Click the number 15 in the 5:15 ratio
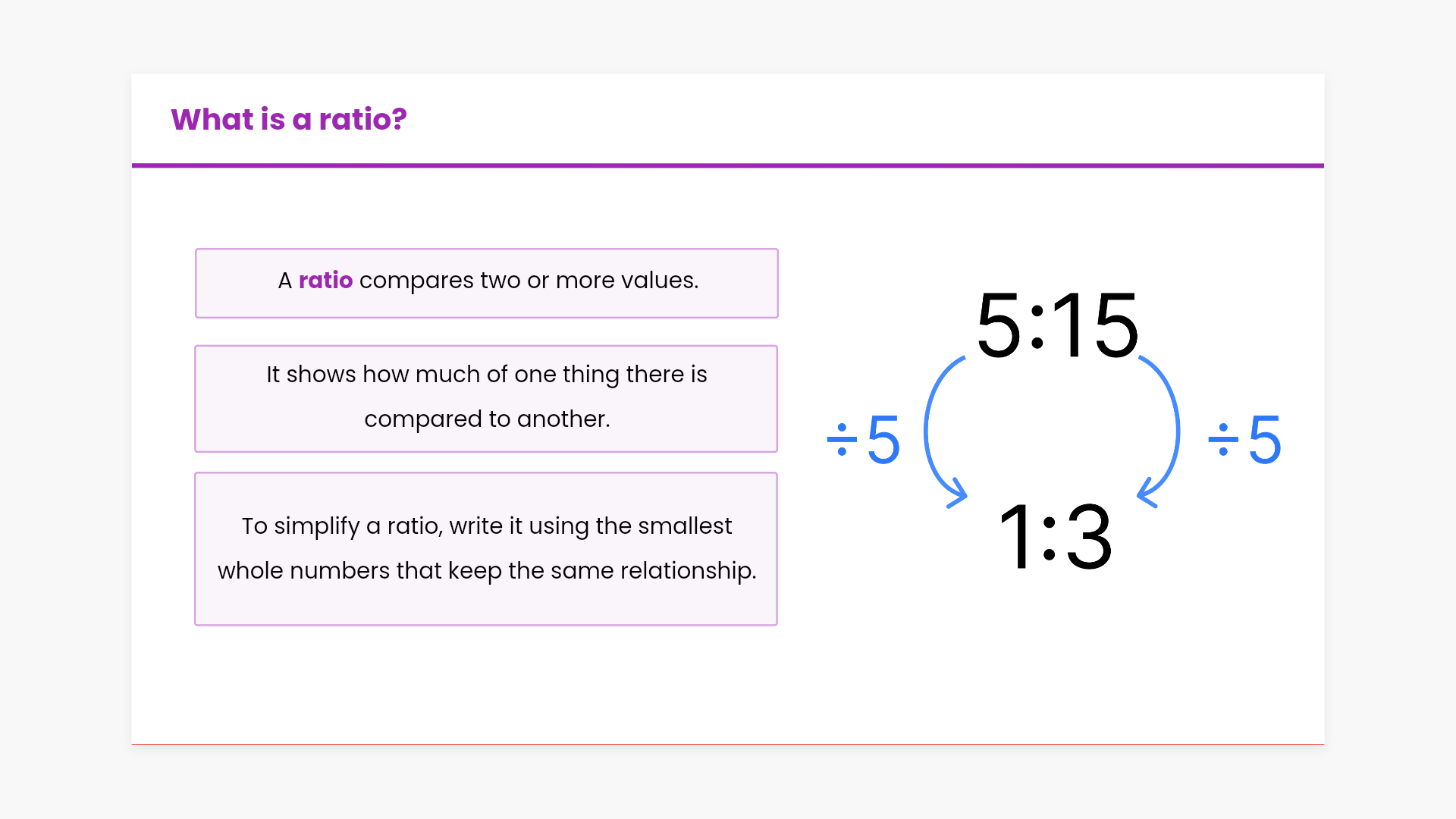Screen dimensions: 1456x819 [x=1097, y=326]
